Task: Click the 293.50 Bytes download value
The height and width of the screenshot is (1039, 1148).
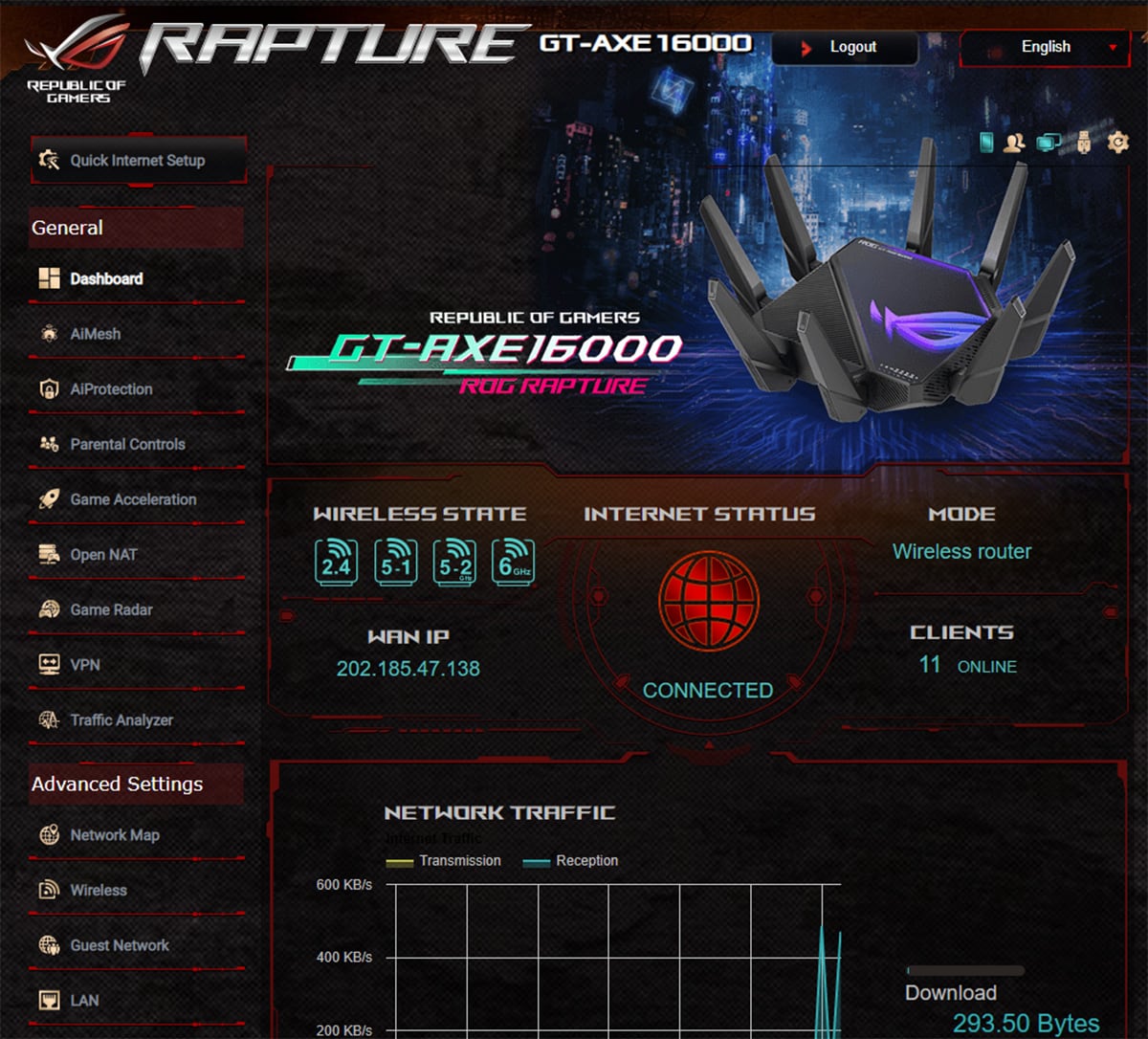Action: coord(1026,1025)
